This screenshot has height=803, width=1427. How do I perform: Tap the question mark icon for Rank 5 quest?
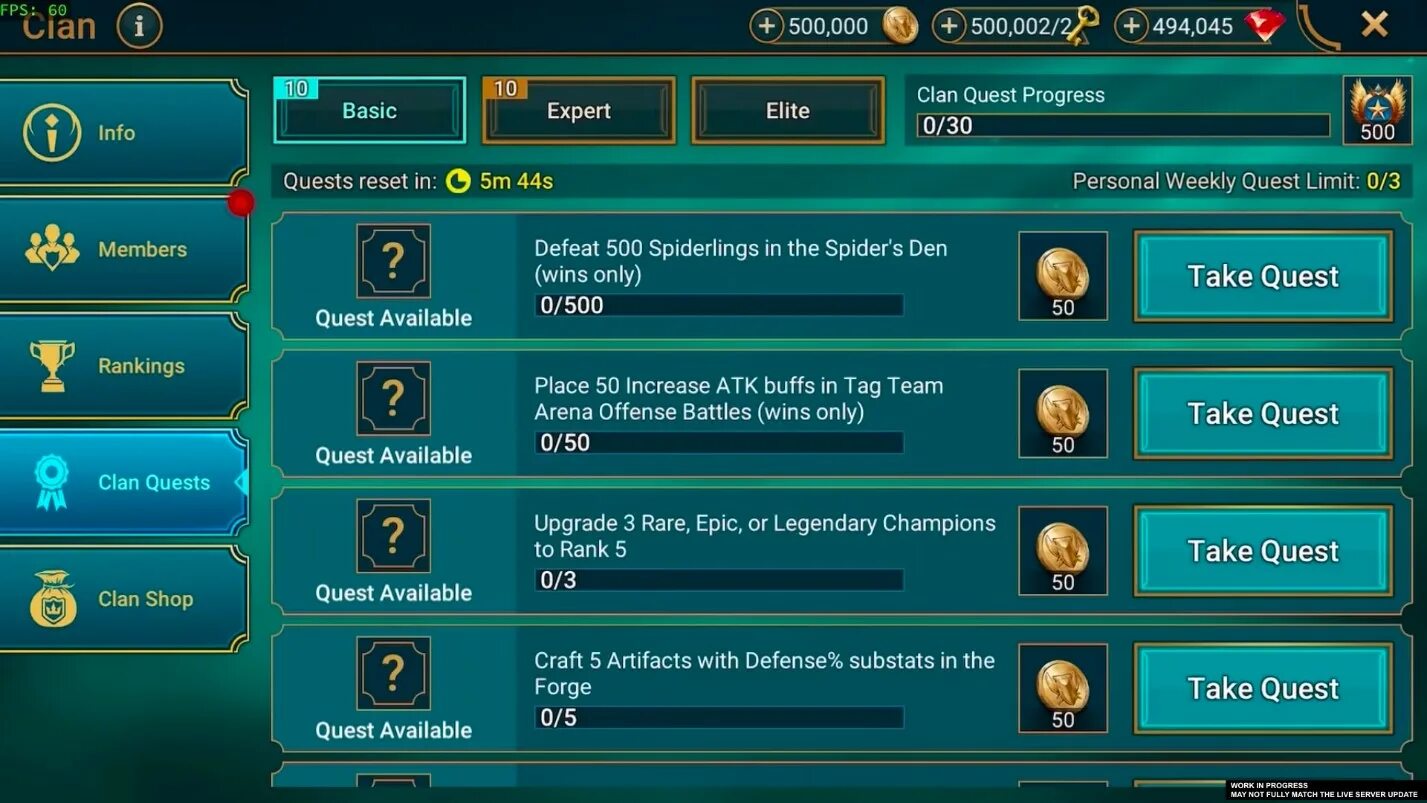393,536
